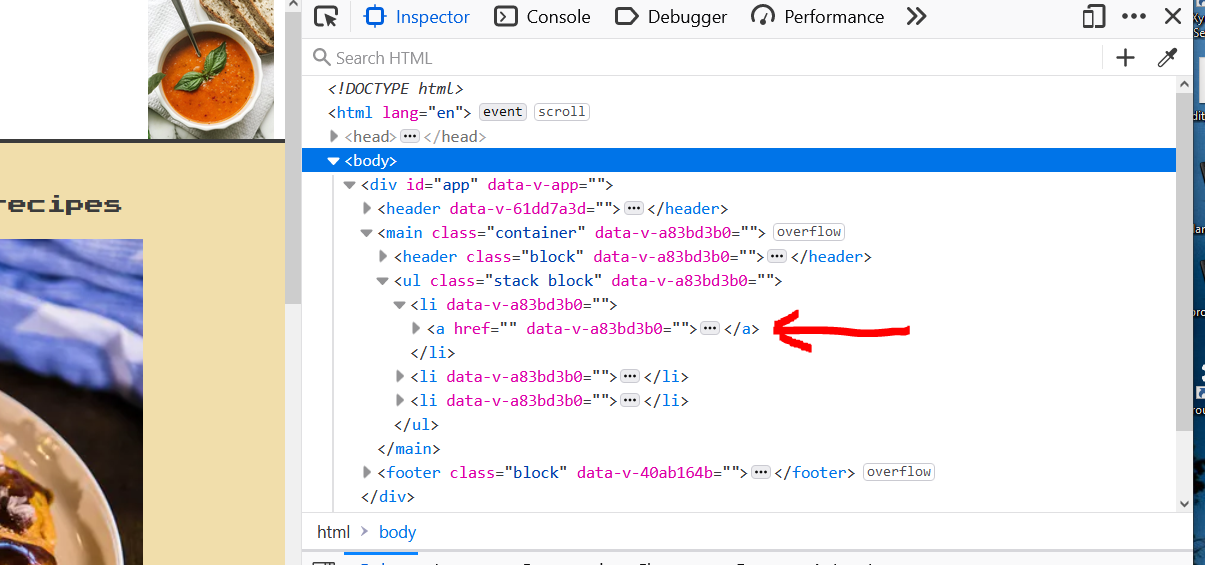Show more DevTools tabs with the double chevron

916,17
